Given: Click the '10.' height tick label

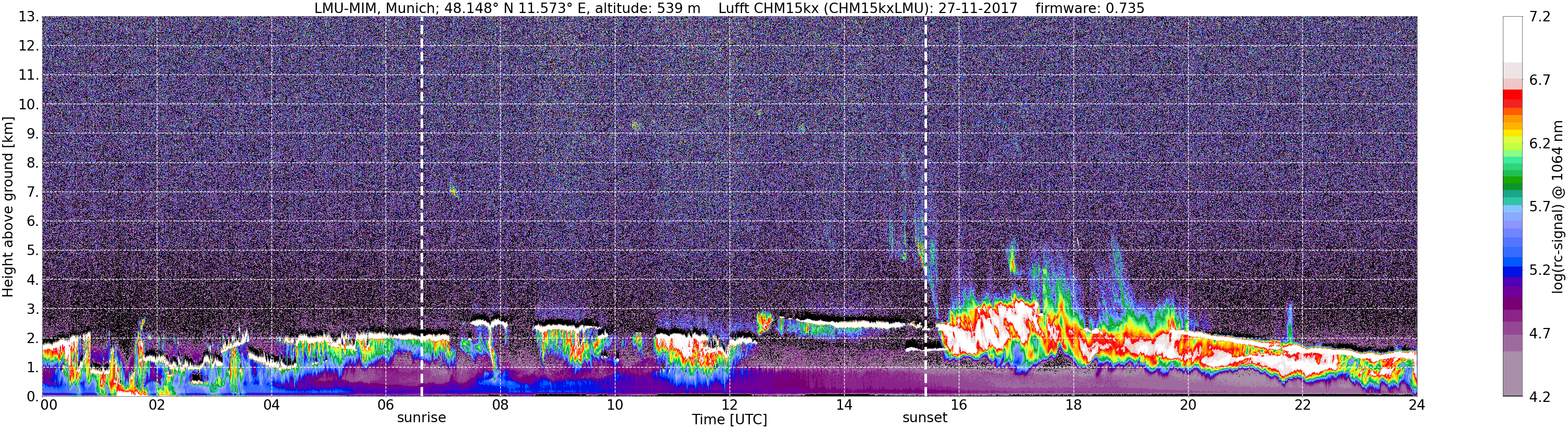Looking at the screenshot, I should (x=29, y=105).
